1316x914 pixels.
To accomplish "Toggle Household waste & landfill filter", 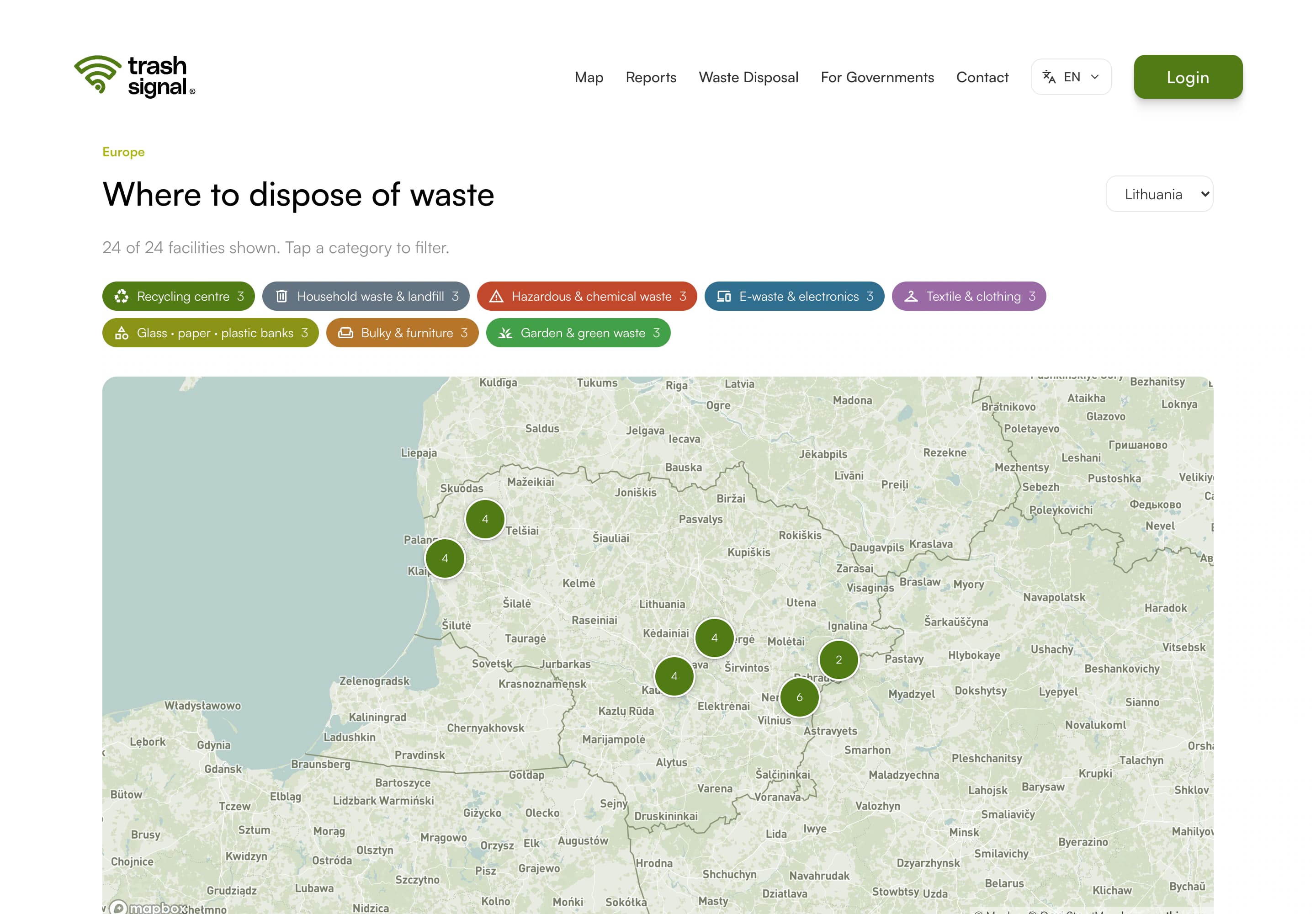I will [x=366, y=296].
